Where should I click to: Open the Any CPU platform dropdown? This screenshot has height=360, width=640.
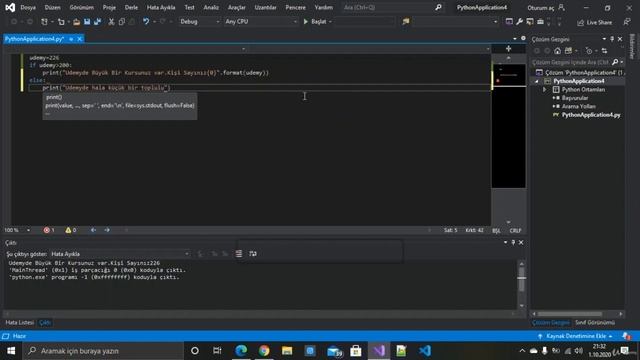click(x=261, y=22)
